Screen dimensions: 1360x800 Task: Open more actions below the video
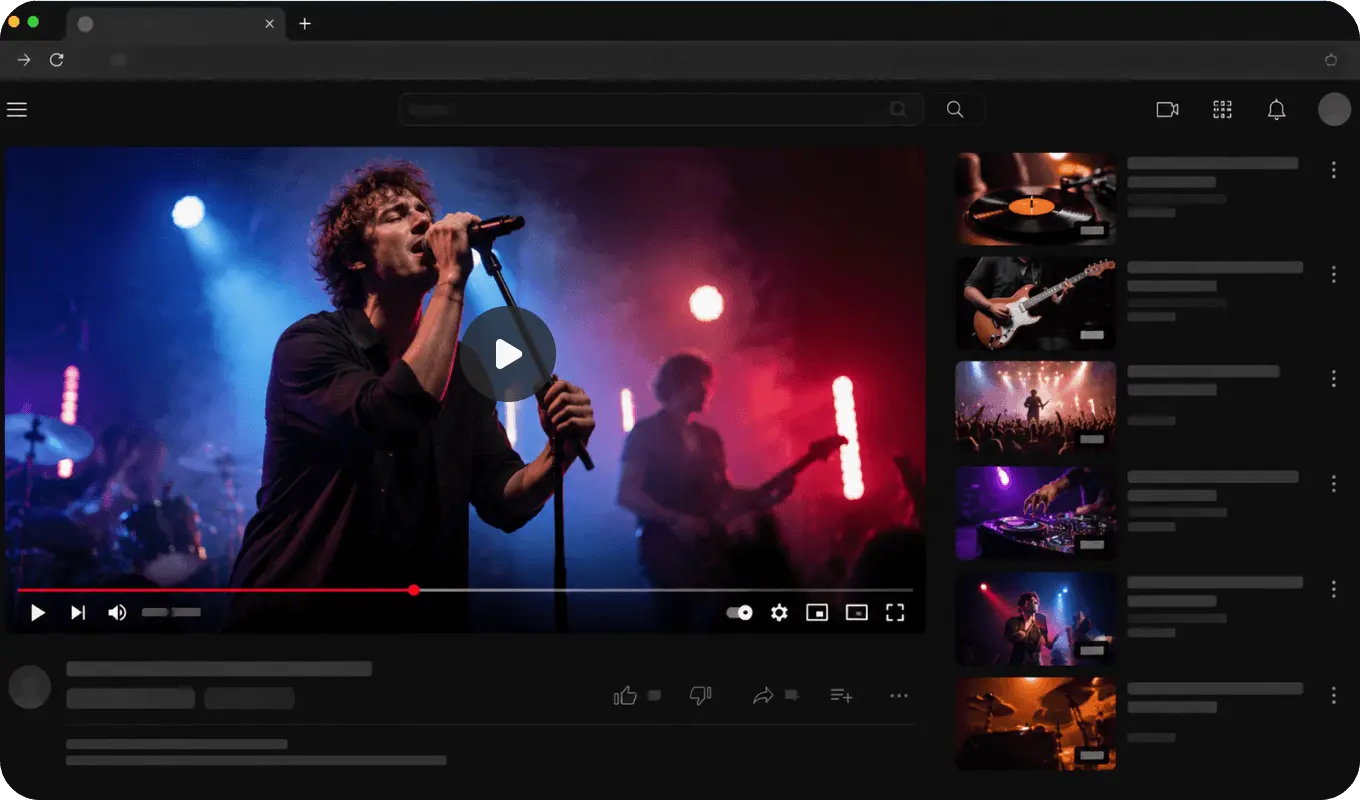899,696
